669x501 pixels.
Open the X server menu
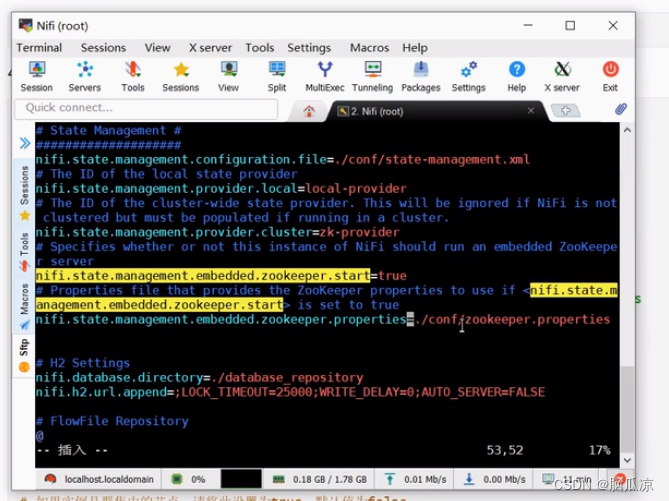[x=210, y=47]
